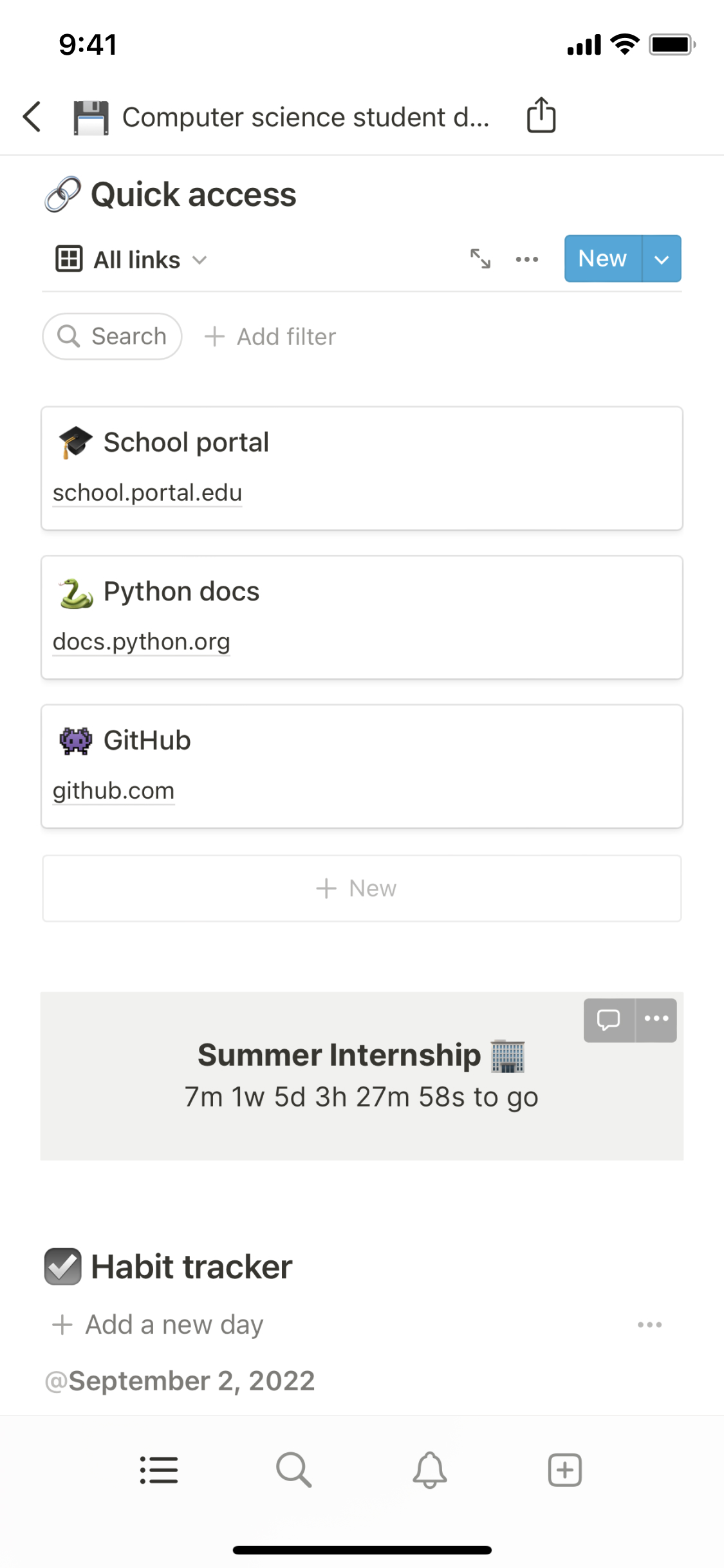Open the school.portal.edu link

(147, 493)
